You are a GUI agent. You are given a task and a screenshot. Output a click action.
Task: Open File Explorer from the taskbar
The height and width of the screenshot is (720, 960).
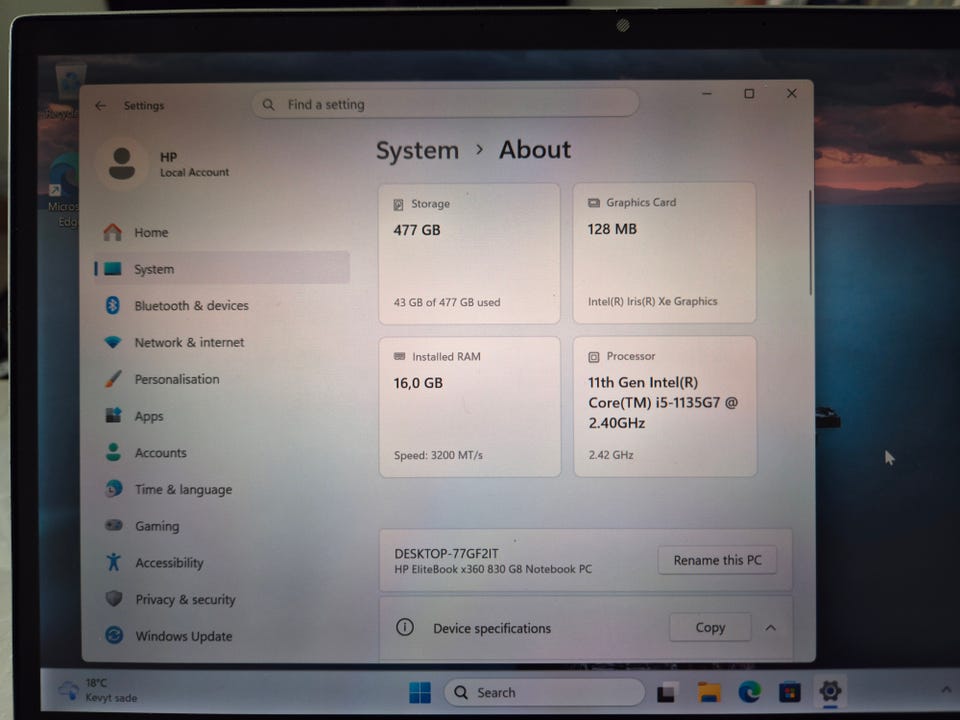tap(709, 692)
